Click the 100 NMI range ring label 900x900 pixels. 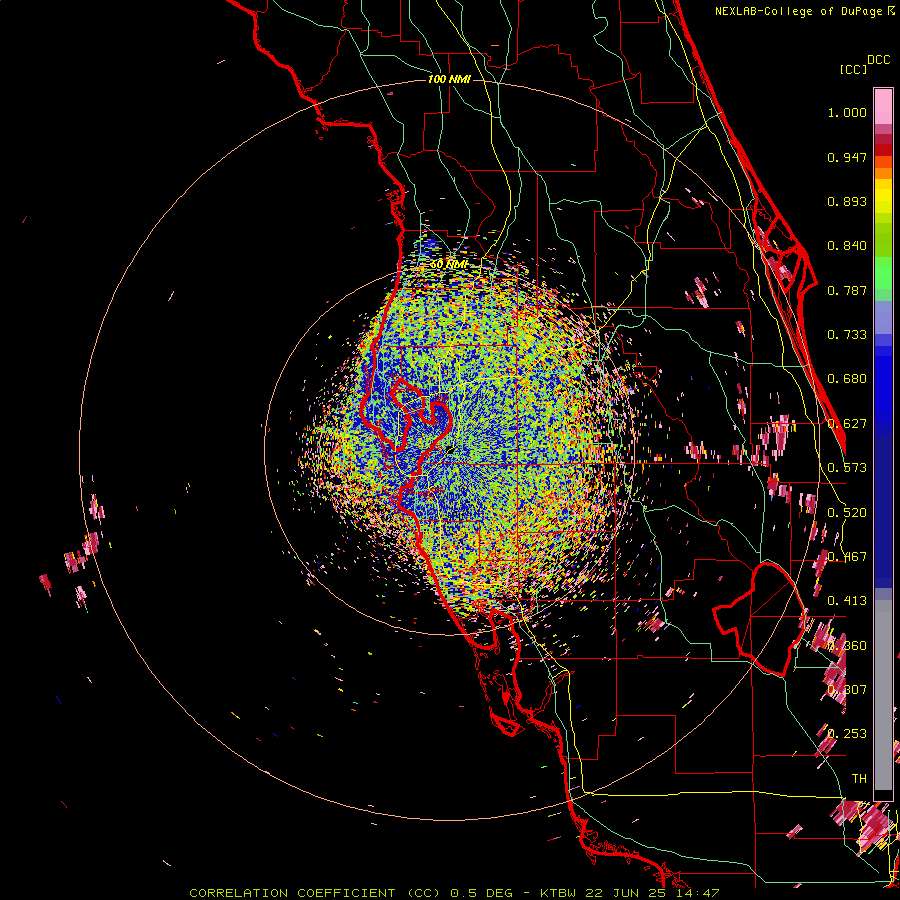pyautogui.click(x=449, y=79)
